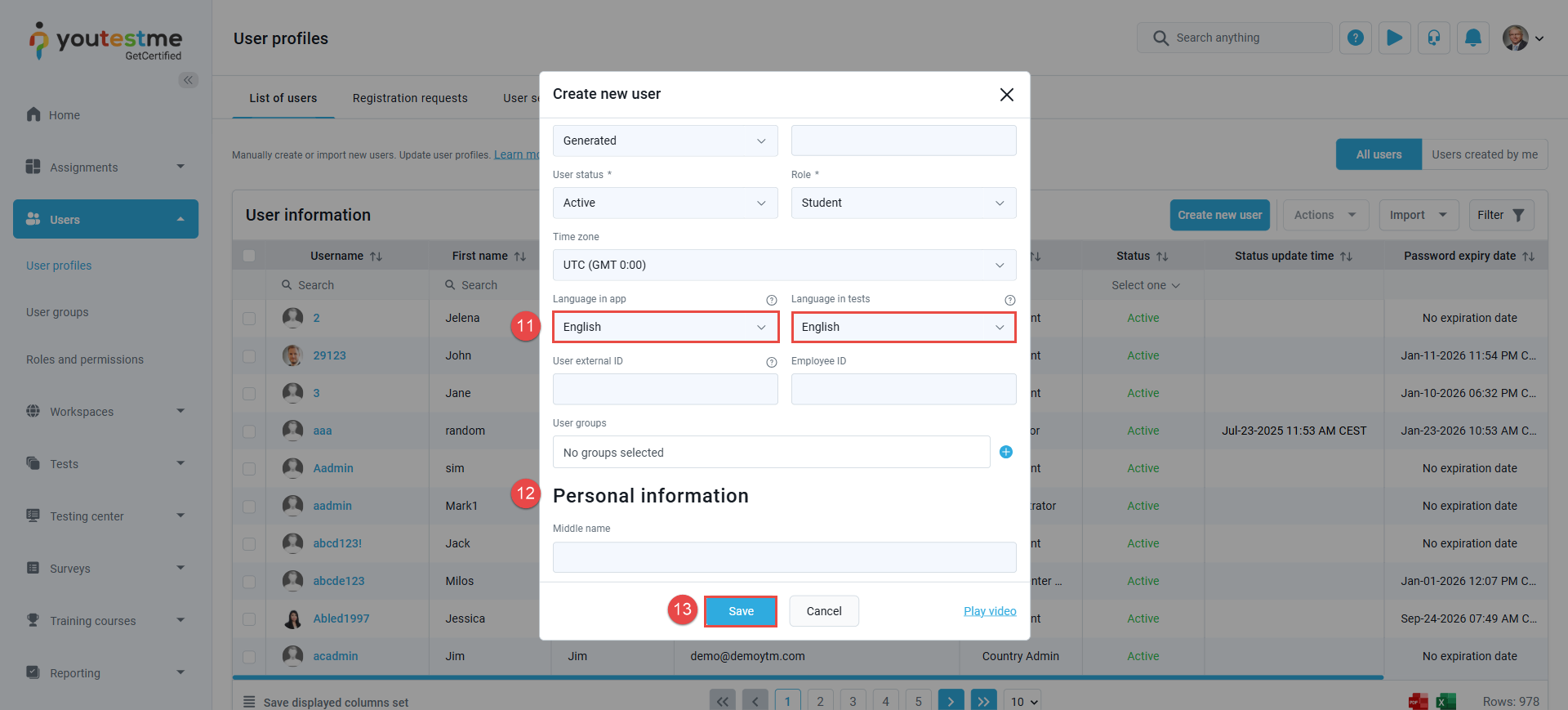Viewport: 1568px width, 710px height.
Task: Sort by Status update time arrows
Action: pos(1346,257)
